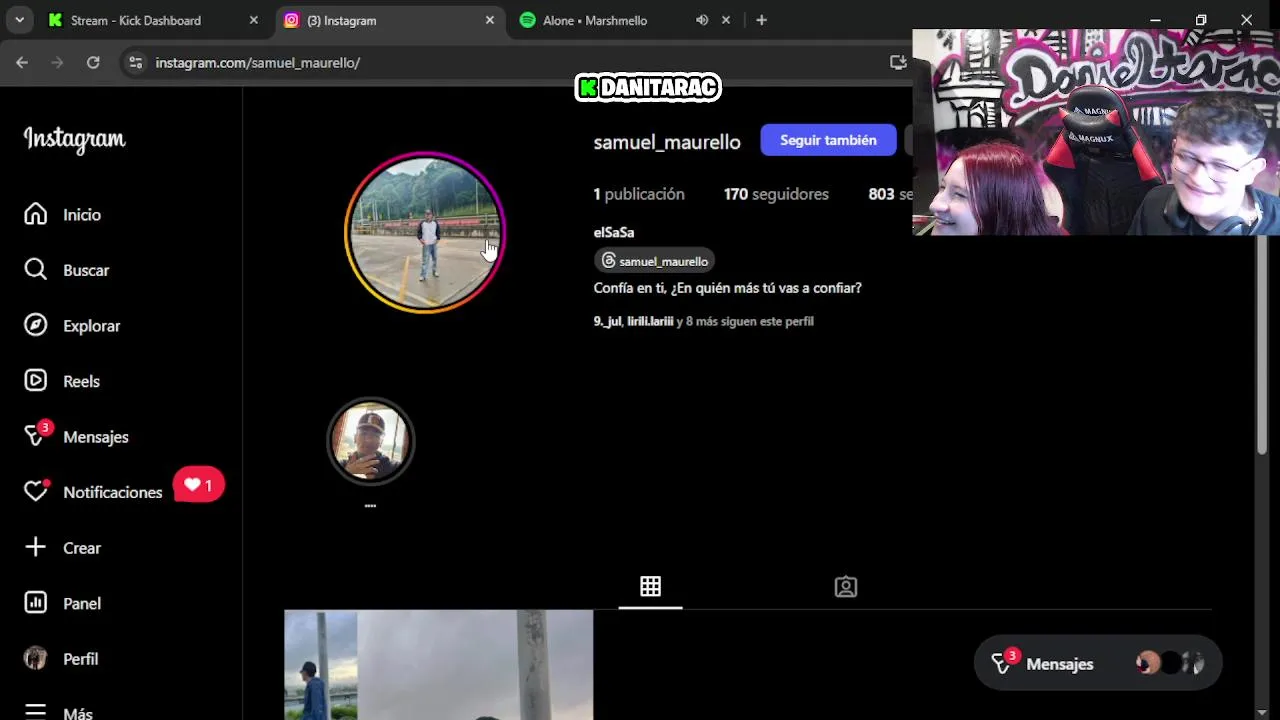
Task: Click browser forward arrow
Action: (57, 62)
